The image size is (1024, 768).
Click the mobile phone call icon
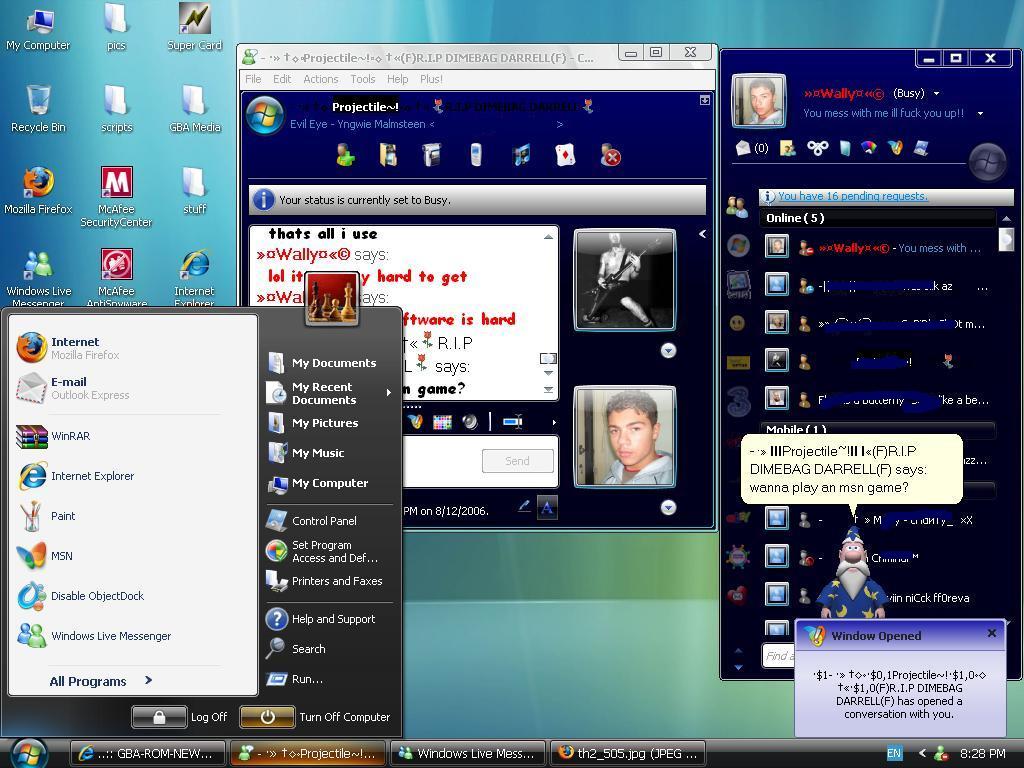(476, 155)
